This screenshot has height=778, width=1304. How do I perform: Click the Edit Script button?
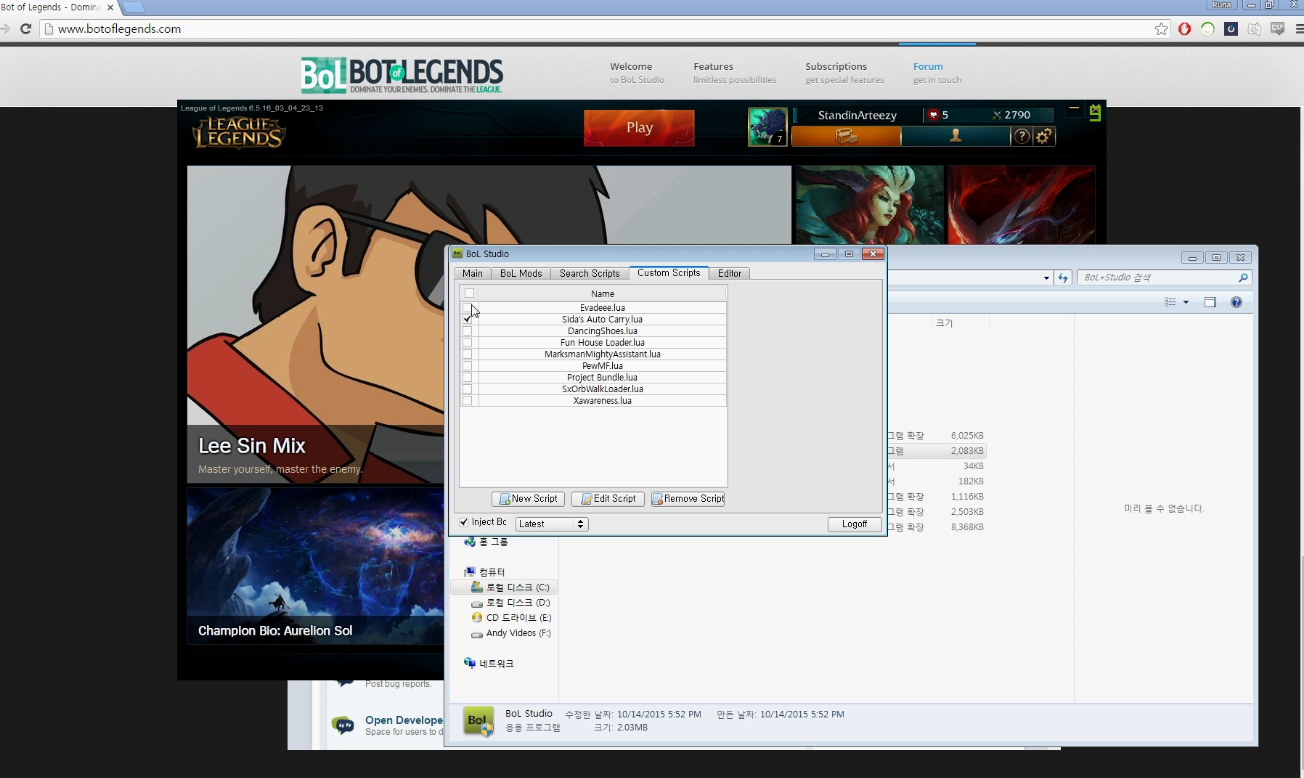pyautogui.click(x=609, y=499)
